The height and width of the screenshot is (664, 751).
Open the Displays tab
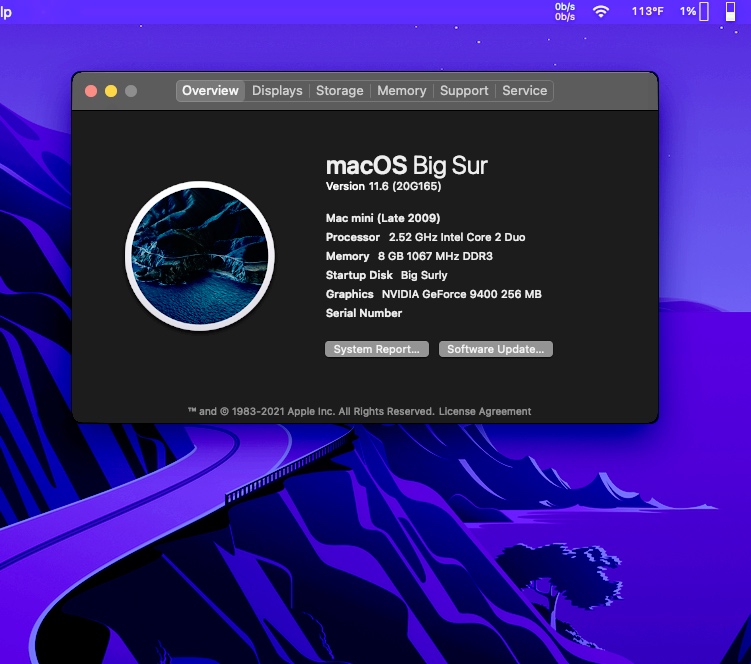coord(277,91)
